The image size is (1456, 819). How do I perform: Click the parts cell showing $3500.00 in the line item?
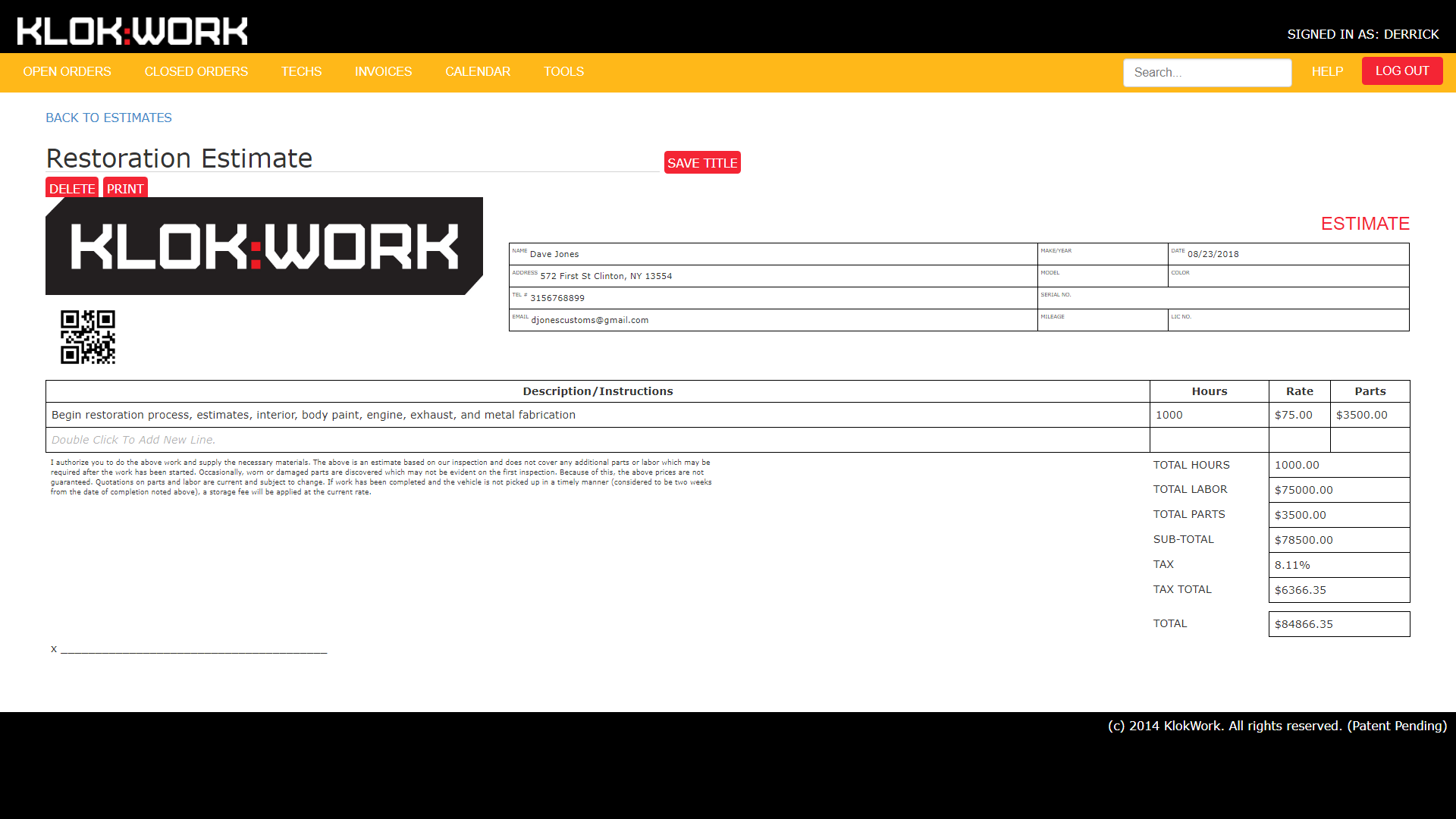(1370, 415)
